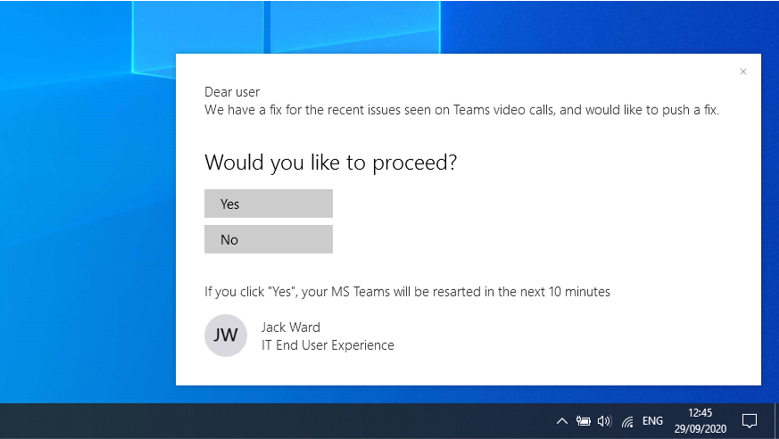This screenshot has height=439, width=779.
Task: Open the Action Center notification icon
Action: click(749, 421)
